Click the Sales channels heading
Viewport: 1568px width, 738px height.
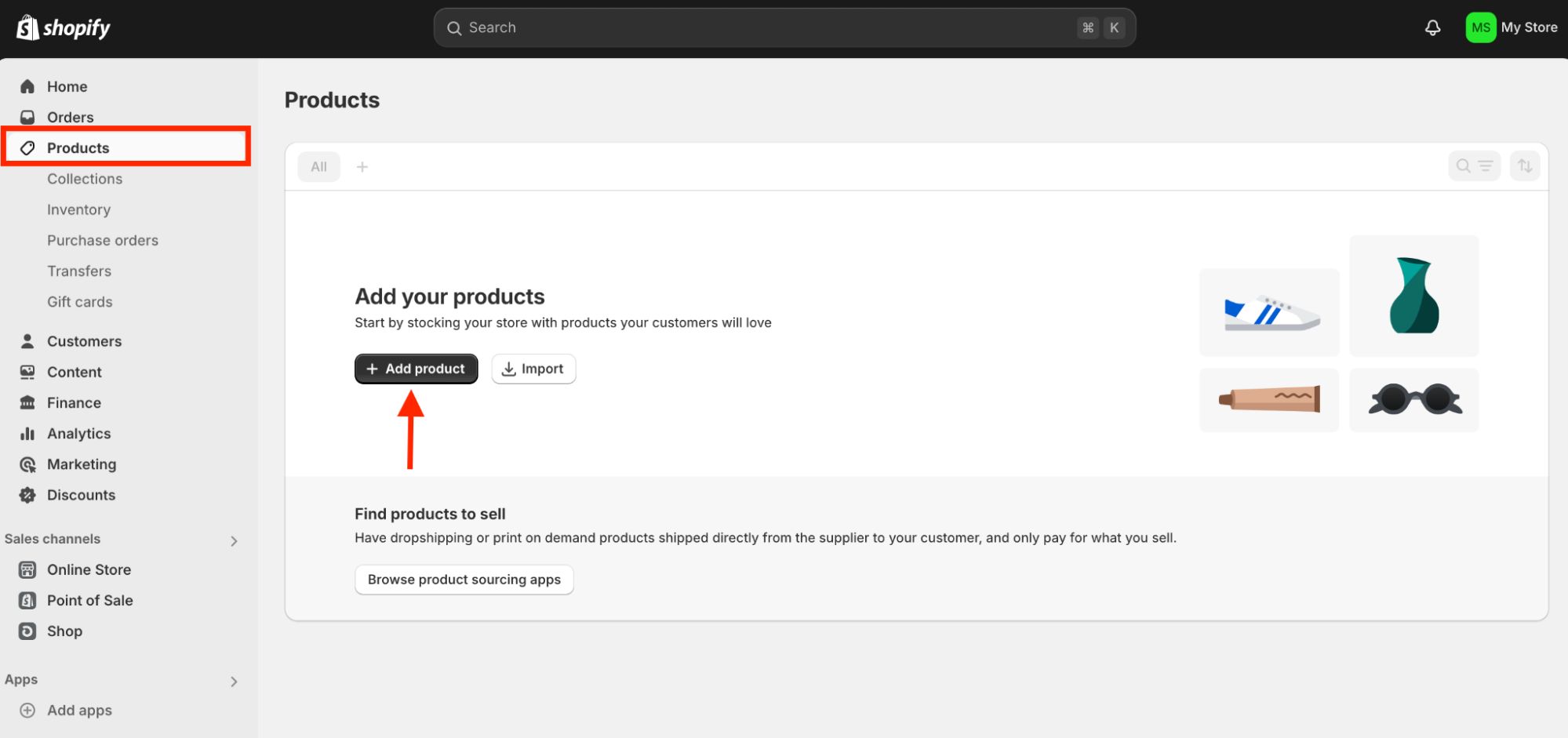pos(53,539)
